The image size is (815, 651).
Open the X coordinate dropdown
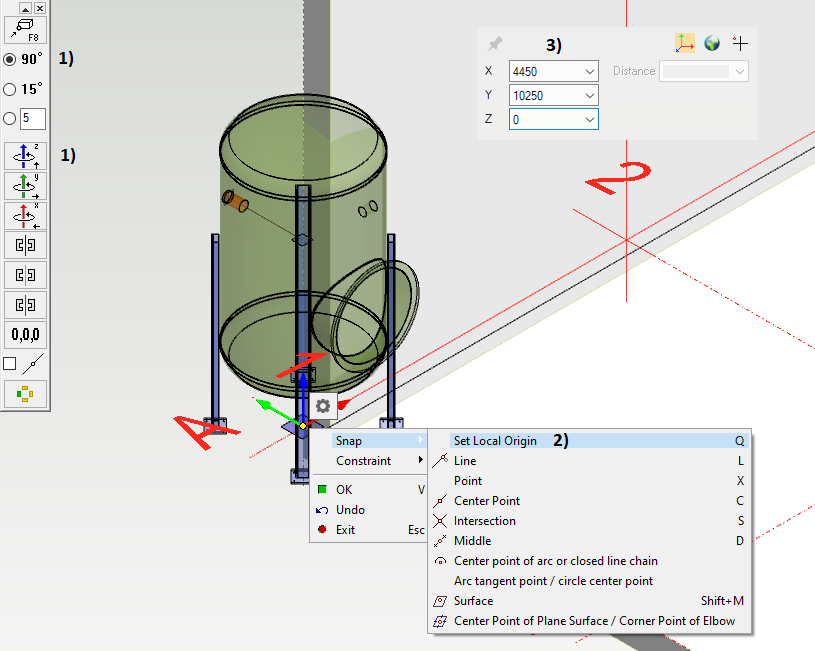click(x=589, y=71)
